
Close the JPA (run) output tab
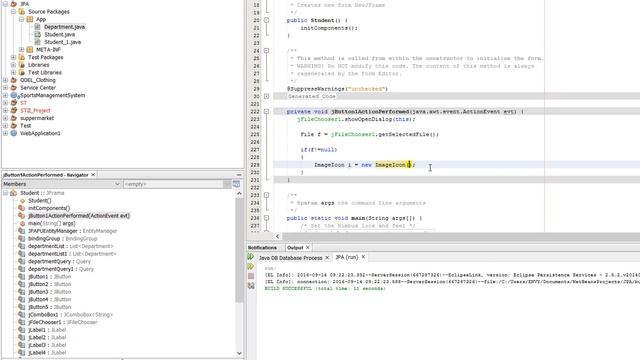[363, 257]
